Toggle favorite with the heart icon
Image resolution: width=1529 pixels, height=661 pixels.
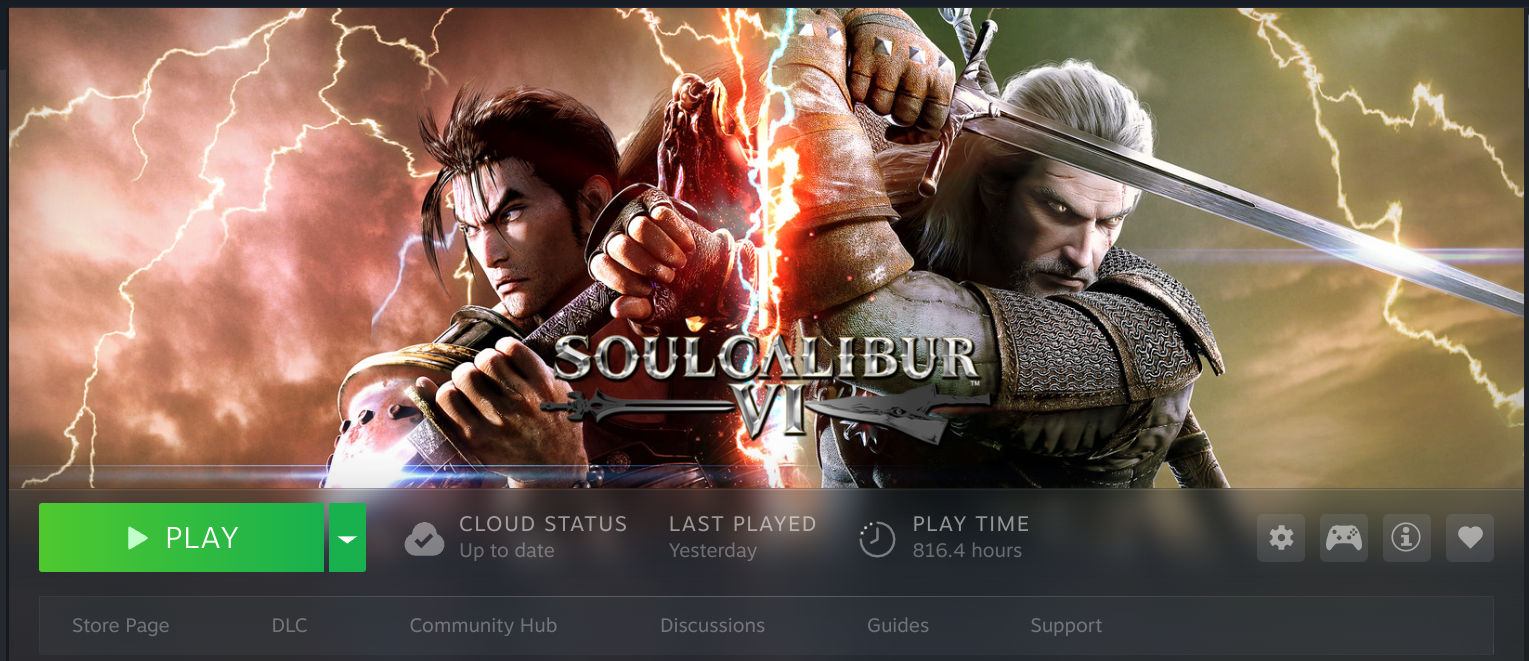(1469, 538)
